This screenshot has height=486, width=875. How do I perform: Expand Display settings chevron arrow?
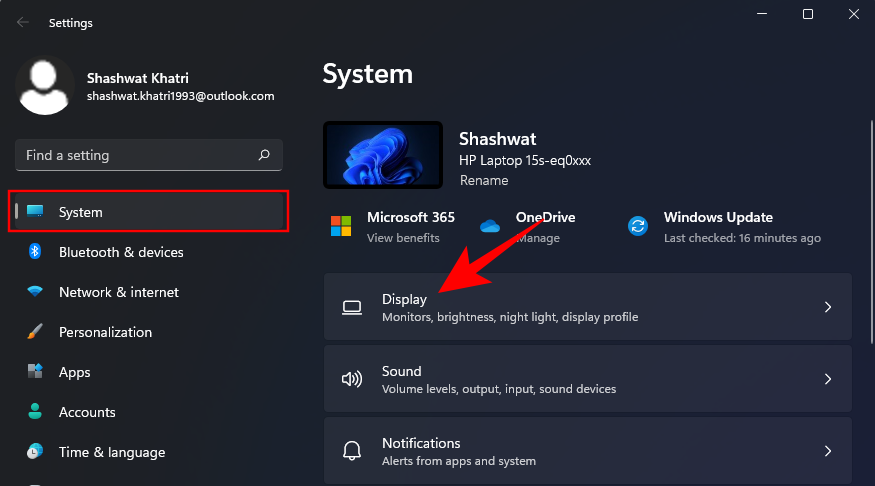(827, 307)
